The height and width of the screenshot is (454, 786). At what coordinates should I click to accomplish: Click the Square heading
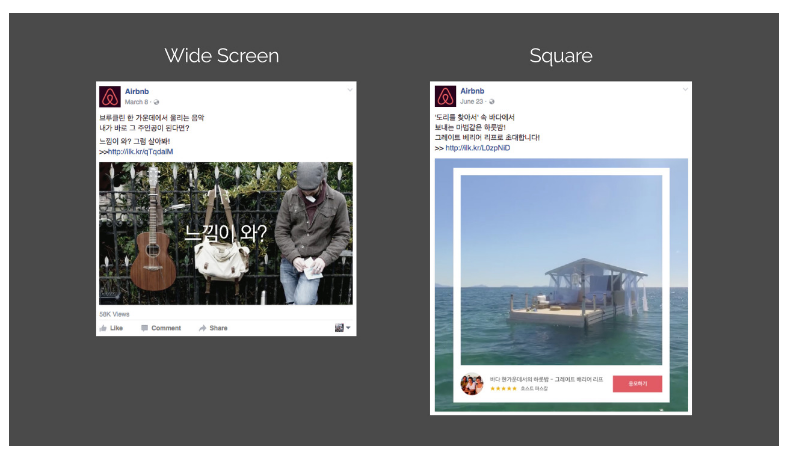[561, 56]
